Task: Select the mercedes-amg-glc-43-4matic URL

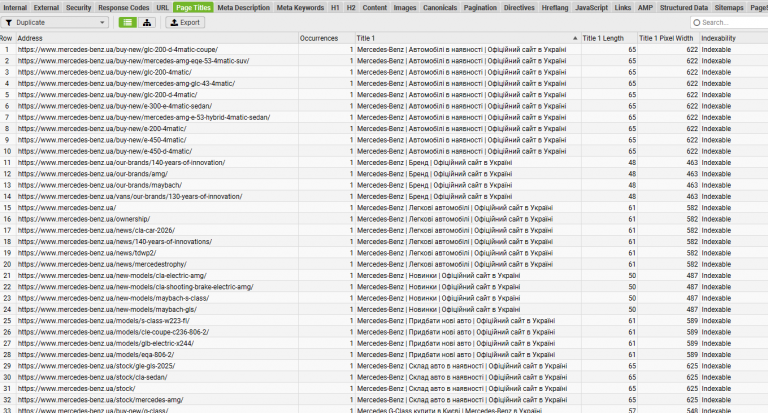Action: pyautogui.click(x=126, y=83)
